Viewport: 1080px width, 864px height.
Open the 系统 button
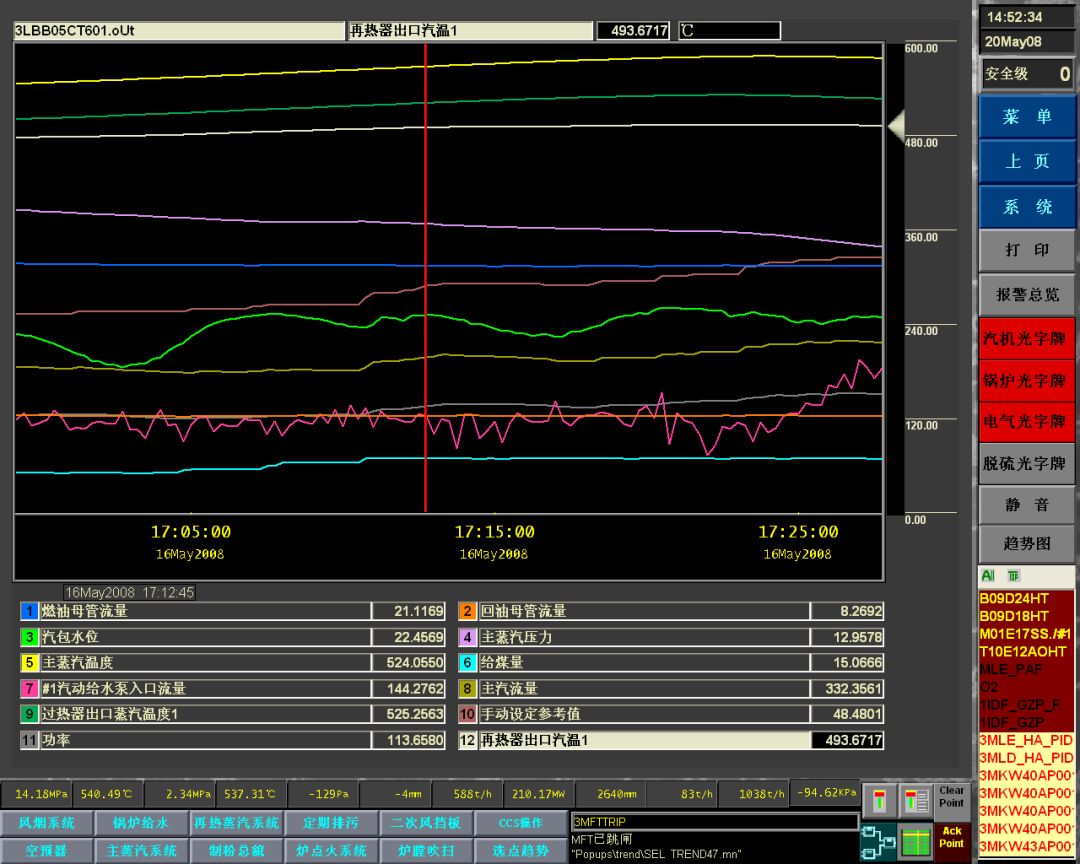tap(1026, 207)
